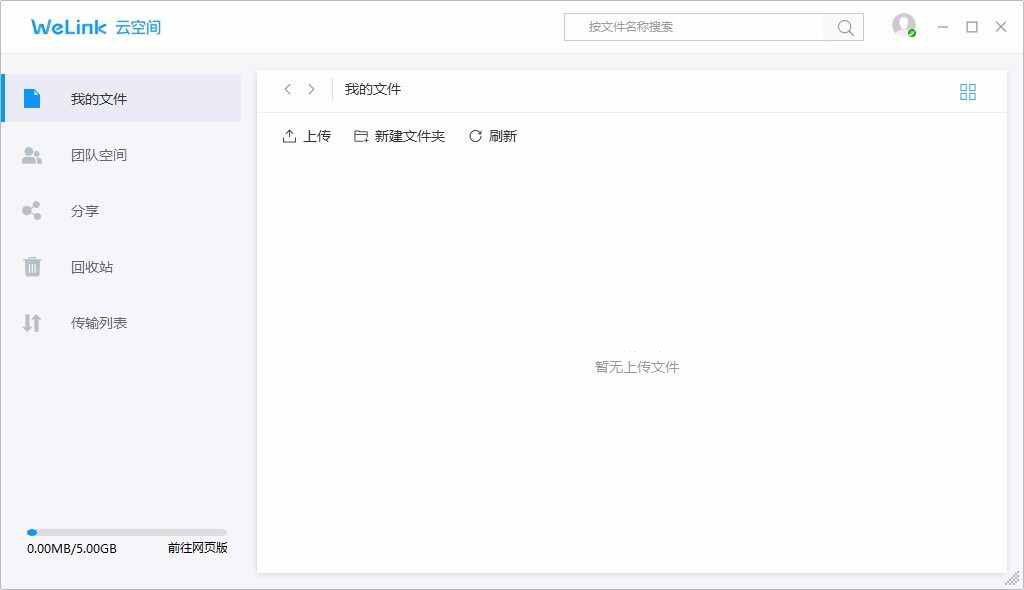This screenshot has width=1024, height=590.
Task: Select the 我的文件 document icon
Action: pos(31,96)
